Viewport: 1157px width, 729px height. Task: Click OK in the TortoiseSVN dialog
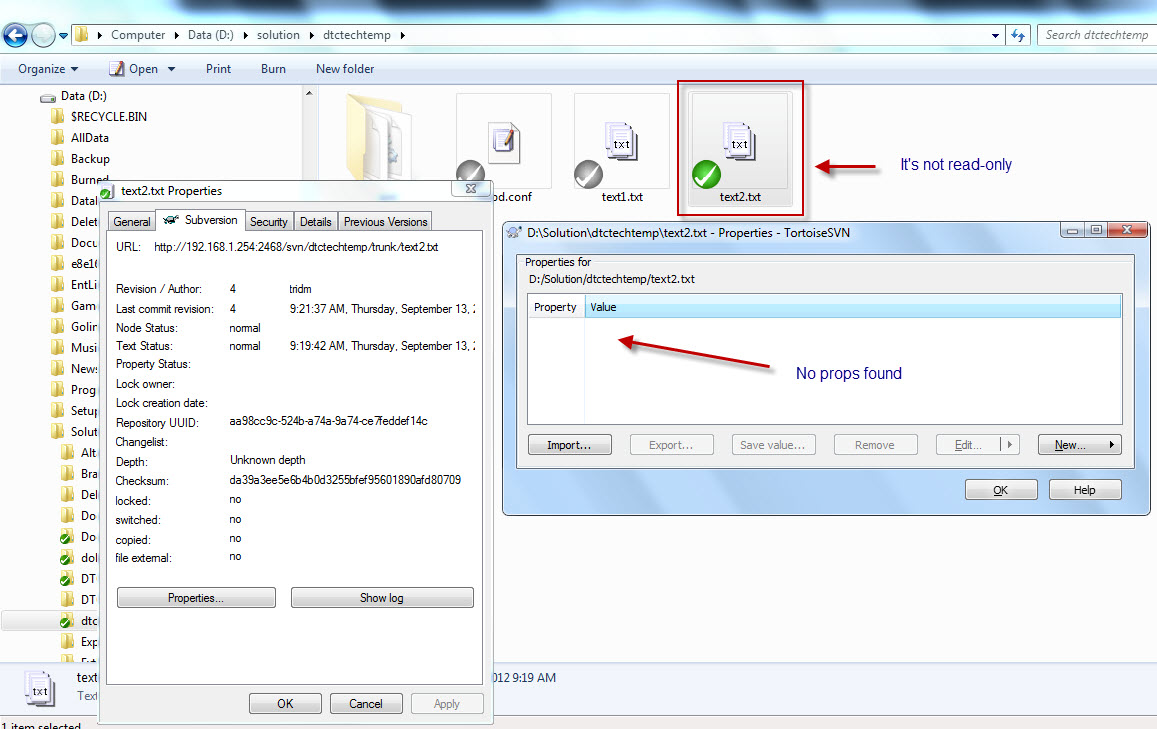tap(1001, 490)
